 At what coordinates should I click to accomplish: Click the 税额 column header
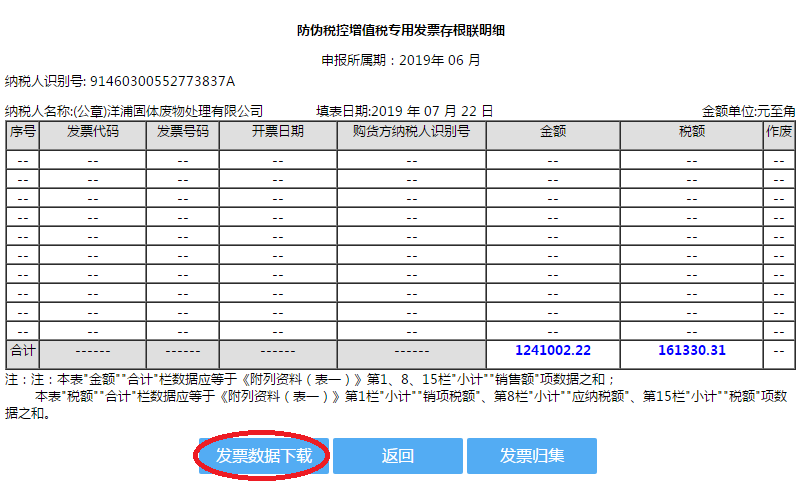pos(692,136)
